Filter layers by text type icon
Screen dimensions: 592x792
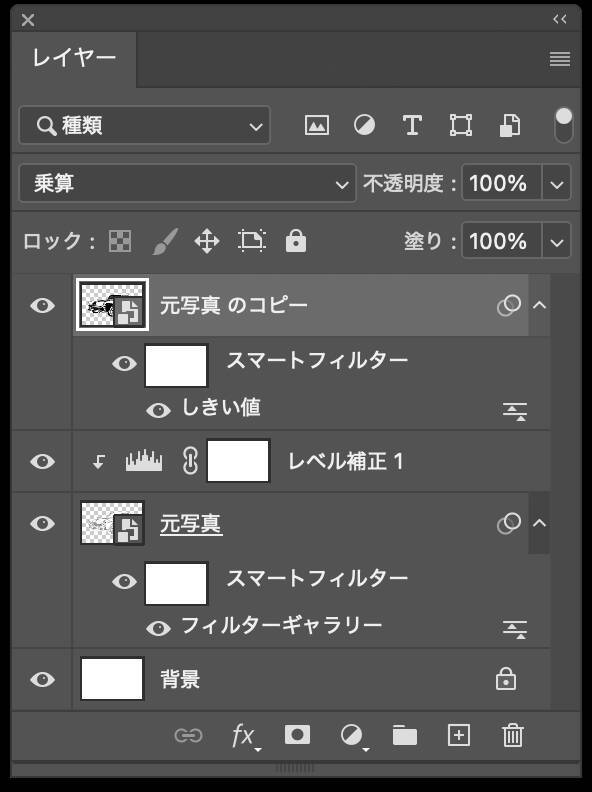pyautogui.click(x=412, y=125)
